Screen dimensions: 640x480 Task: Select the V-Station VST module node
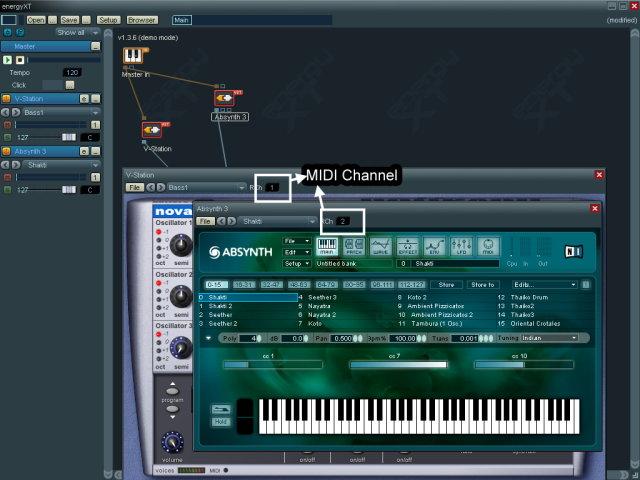[152, 130]
